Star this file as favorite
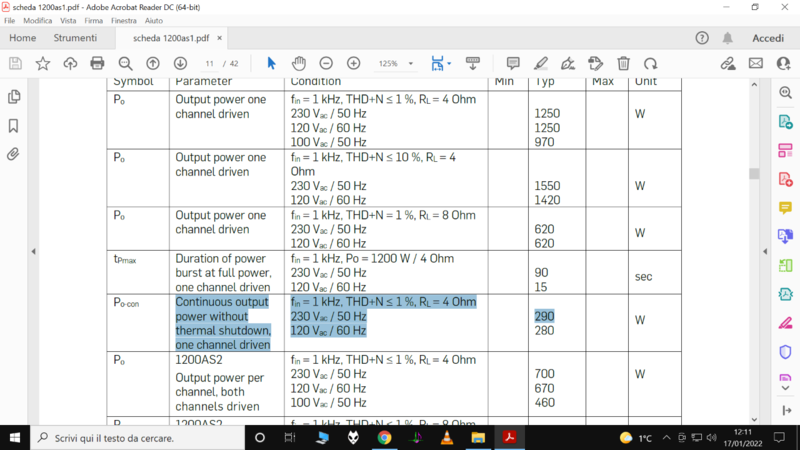Image resolution: width=800 pixels, height=450 pixels. (x=43, y=63)
